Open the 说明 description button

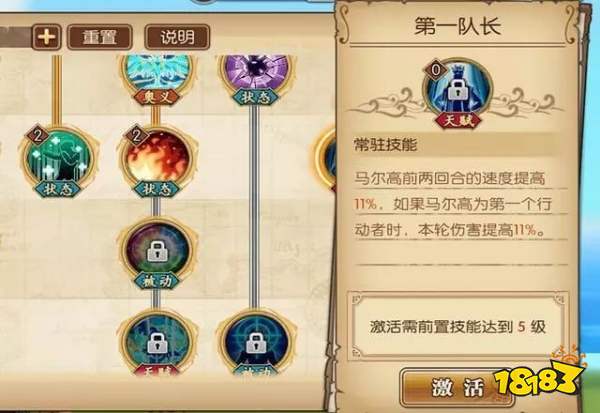point(177,37)
